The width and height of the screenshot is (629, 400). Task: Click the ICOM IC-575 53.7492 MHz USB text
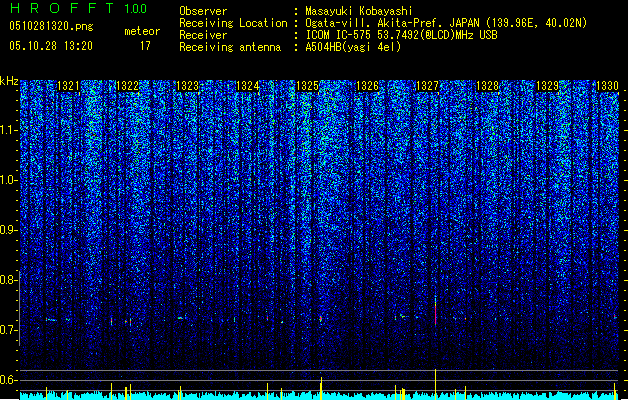coord(401,35)
